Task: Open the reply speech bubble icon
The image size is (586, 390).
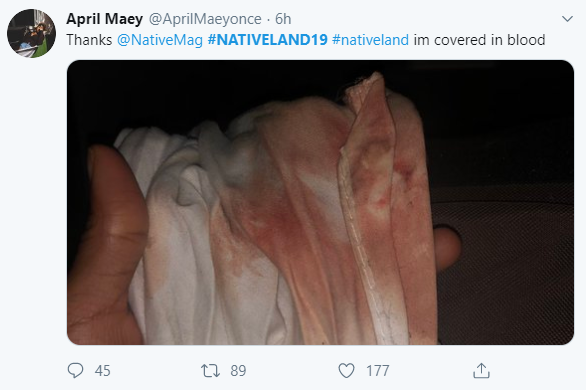Action: [x=75, y=370]
